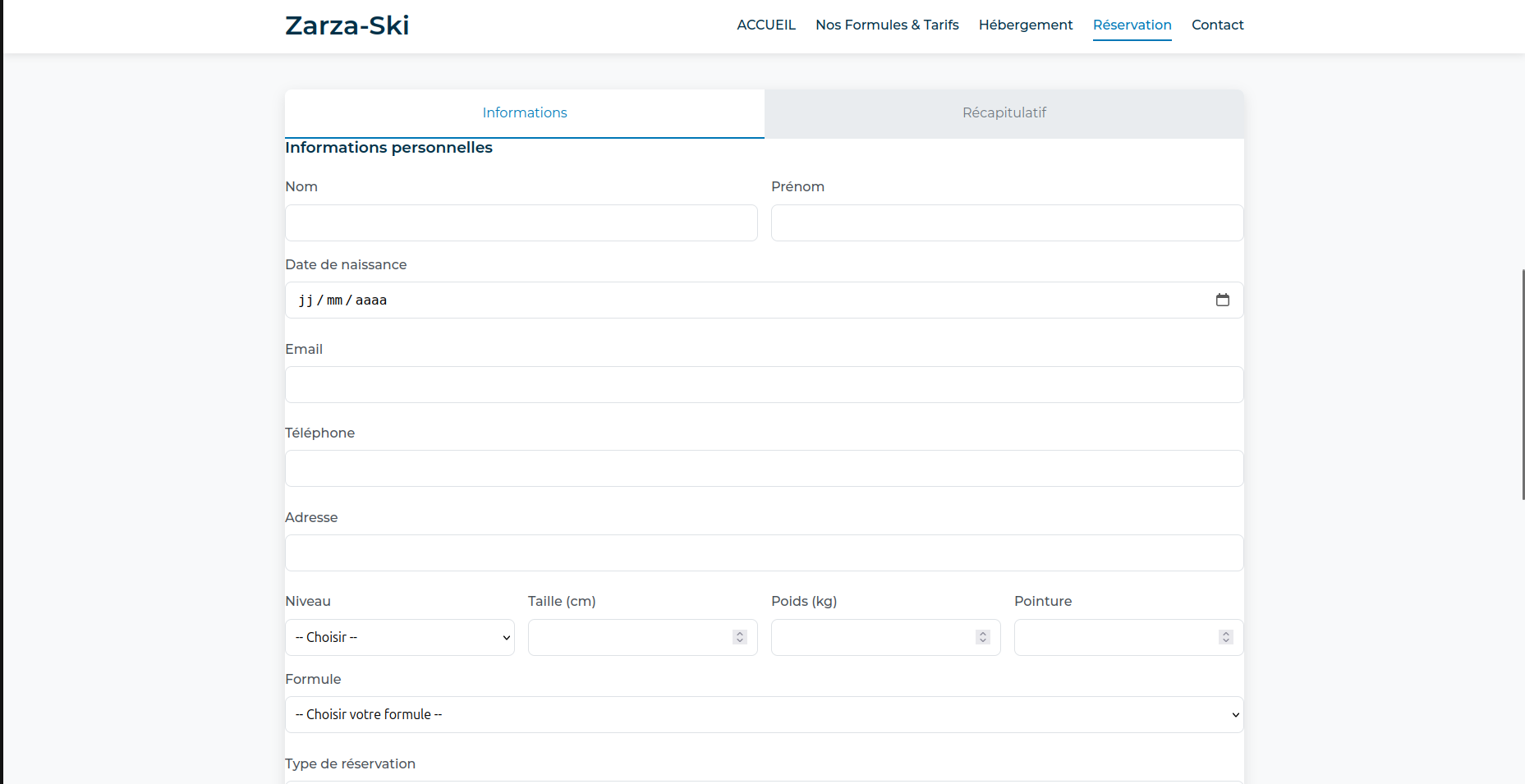Click the Taille (cm) spinner arrows

[739, 637]
